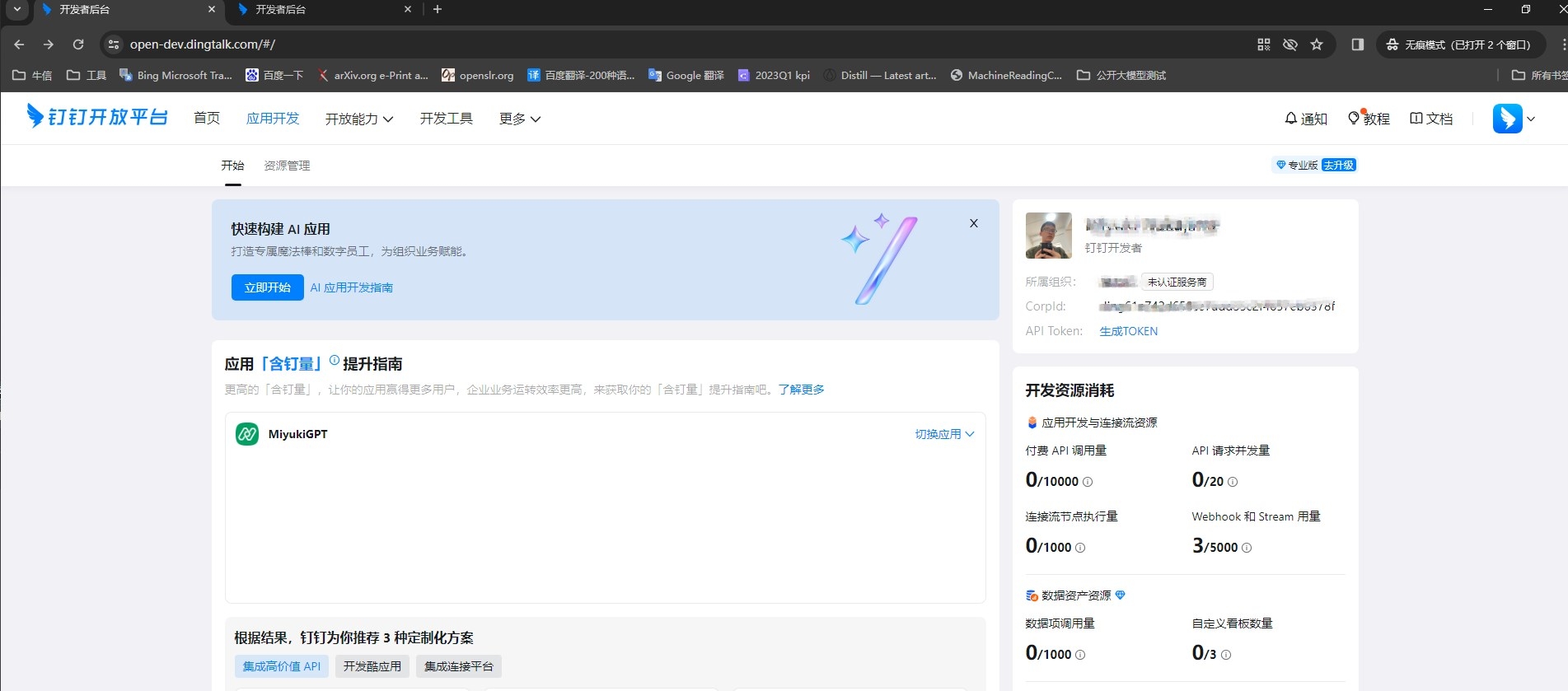Open the openslr.org bookmark
1568x691 pixels.
pos(478,75)
